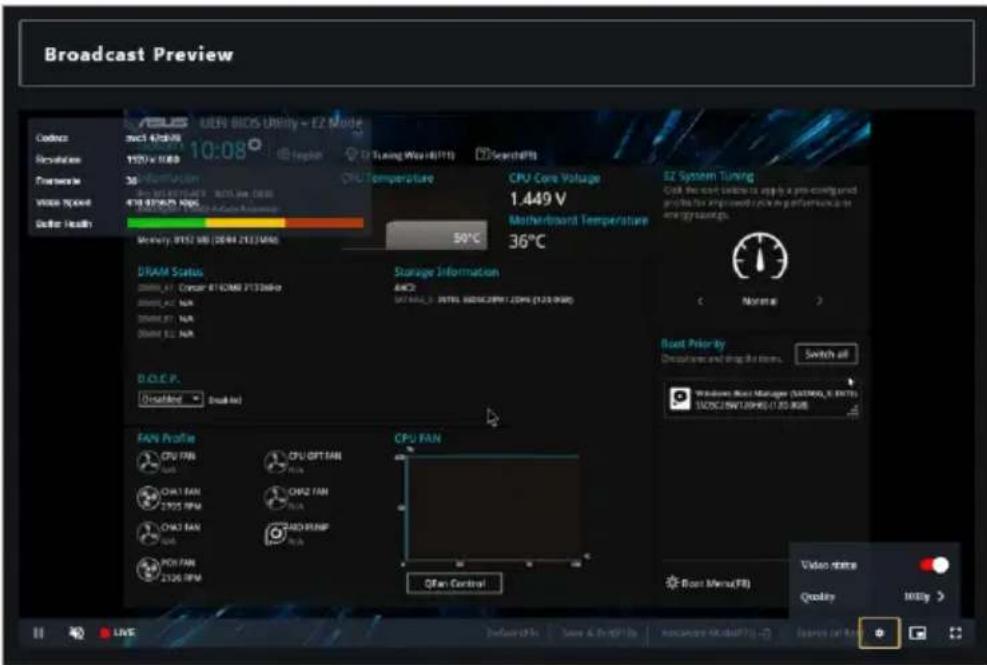The height and width of the screenshot is (665, 987).
Task: Select the Windows Boot Manager boot entry
Action: point(762,399)
